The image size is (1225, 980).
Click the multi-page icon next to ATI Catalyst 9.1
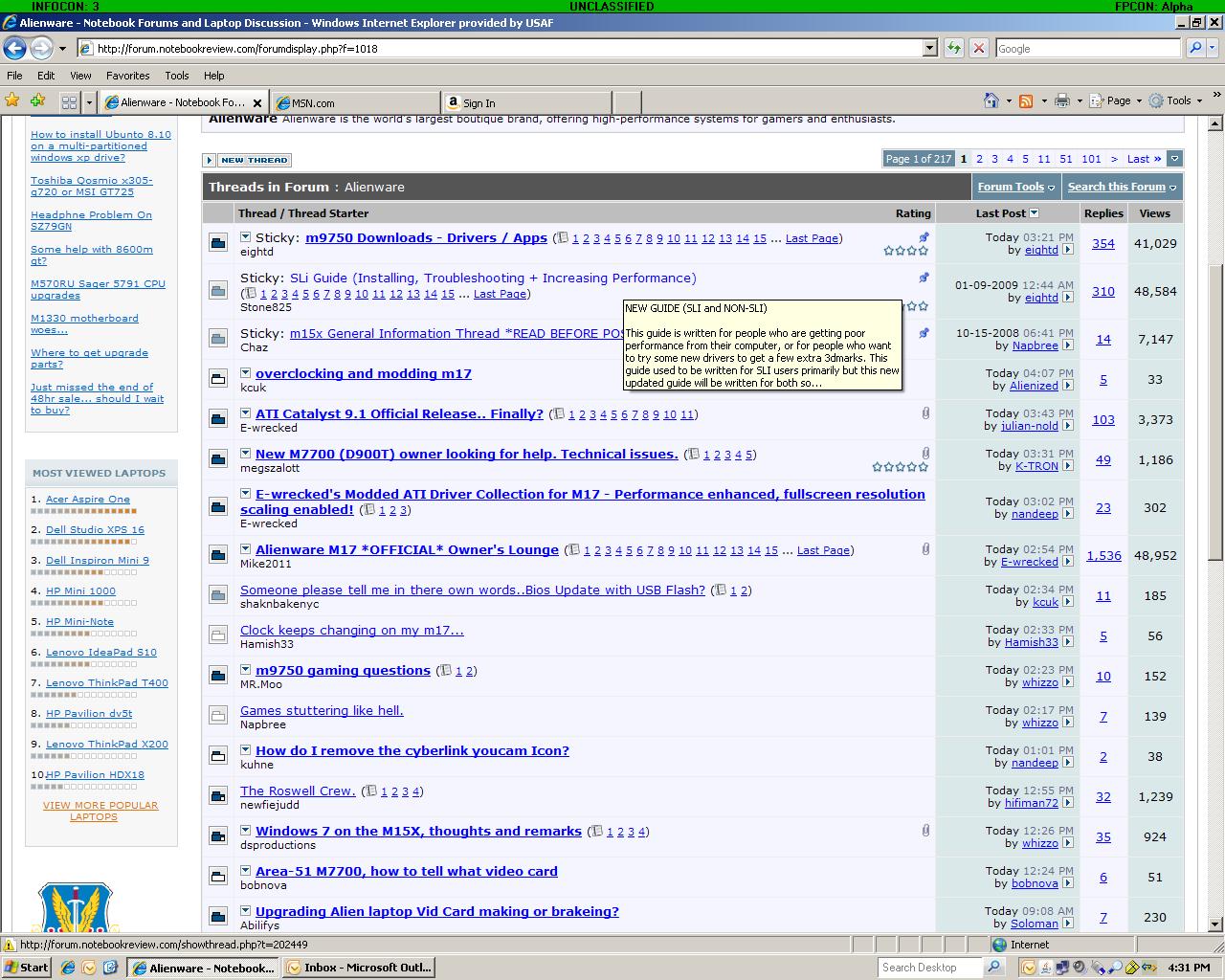coord(558,414)
